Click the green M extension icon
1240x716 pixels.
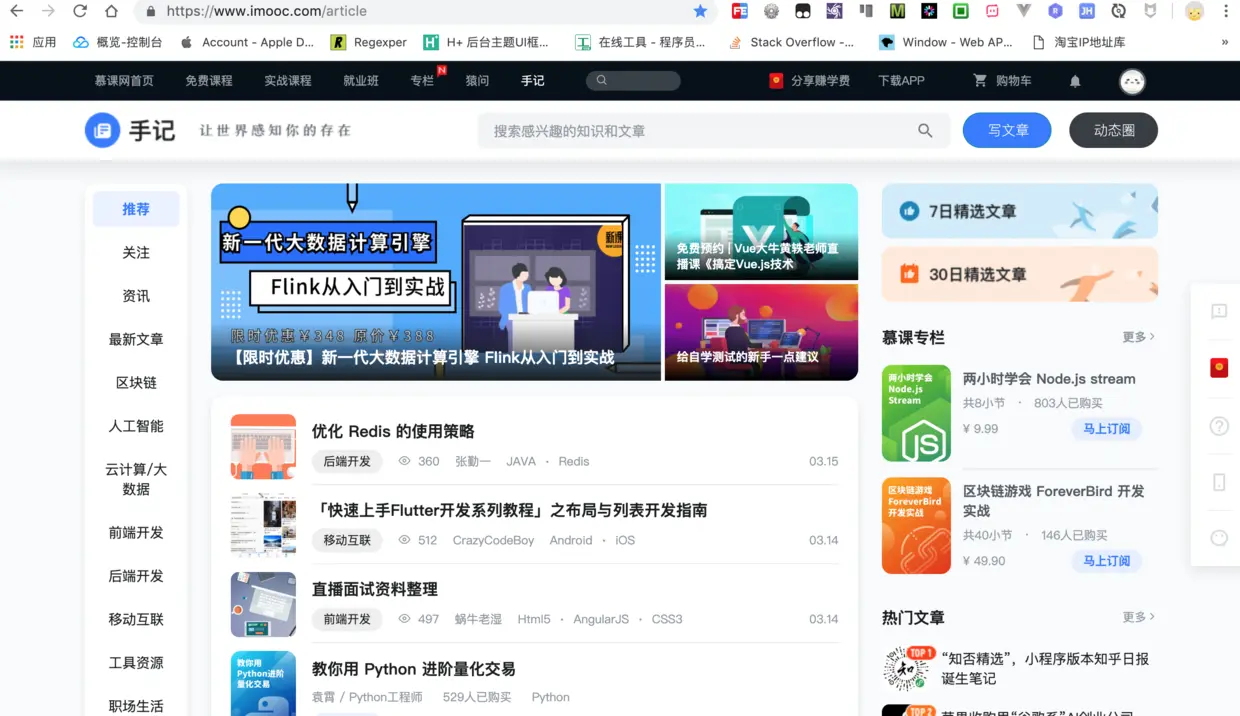point(897,11)
